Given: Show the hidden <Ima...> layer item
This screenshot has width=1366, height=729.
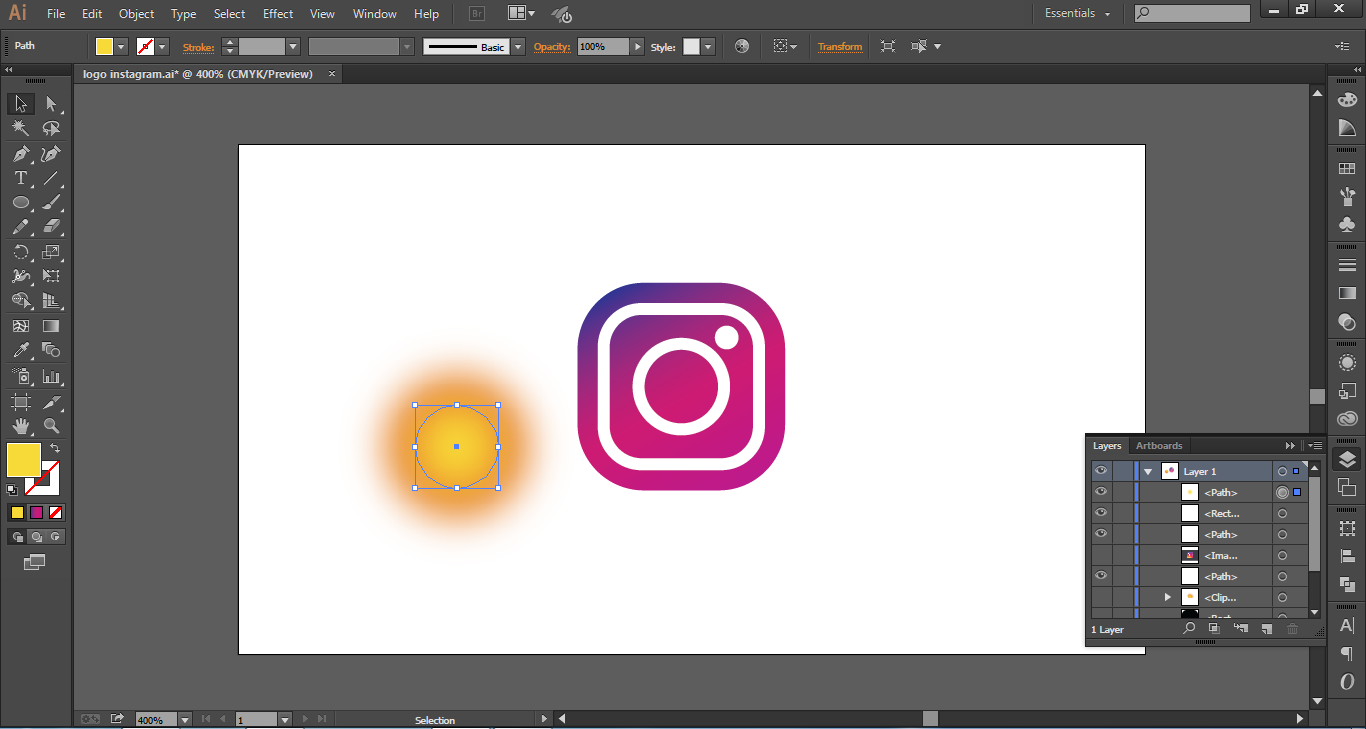Looking at the screenshot, I should tap(1101, 555).
